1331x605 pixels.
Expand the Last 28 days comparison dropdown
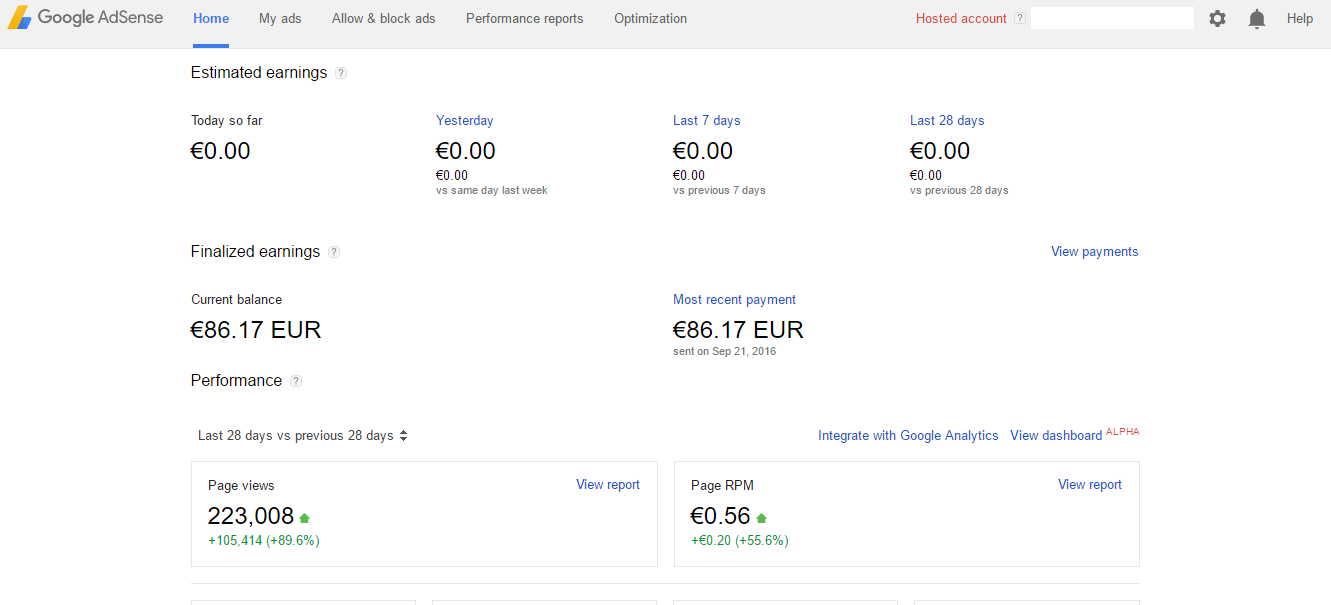coord(303,436)
